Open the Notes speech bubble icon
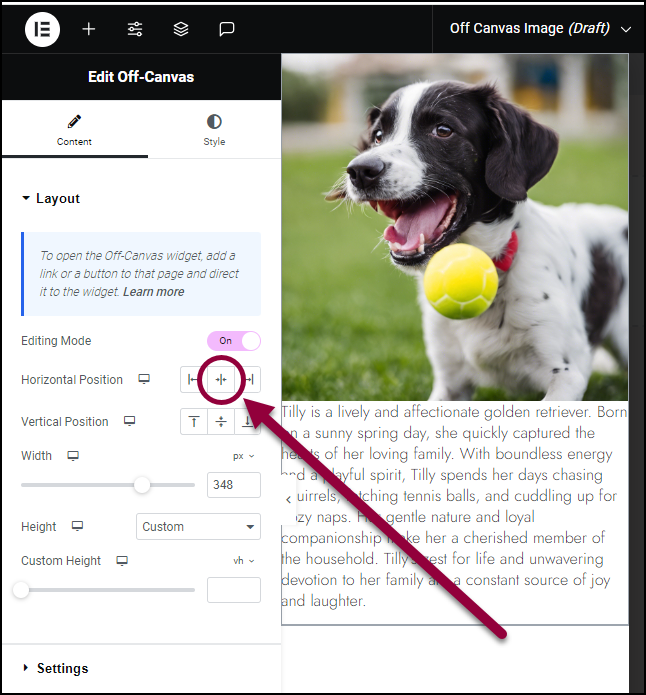646x695 pixels. coord(227,29)
